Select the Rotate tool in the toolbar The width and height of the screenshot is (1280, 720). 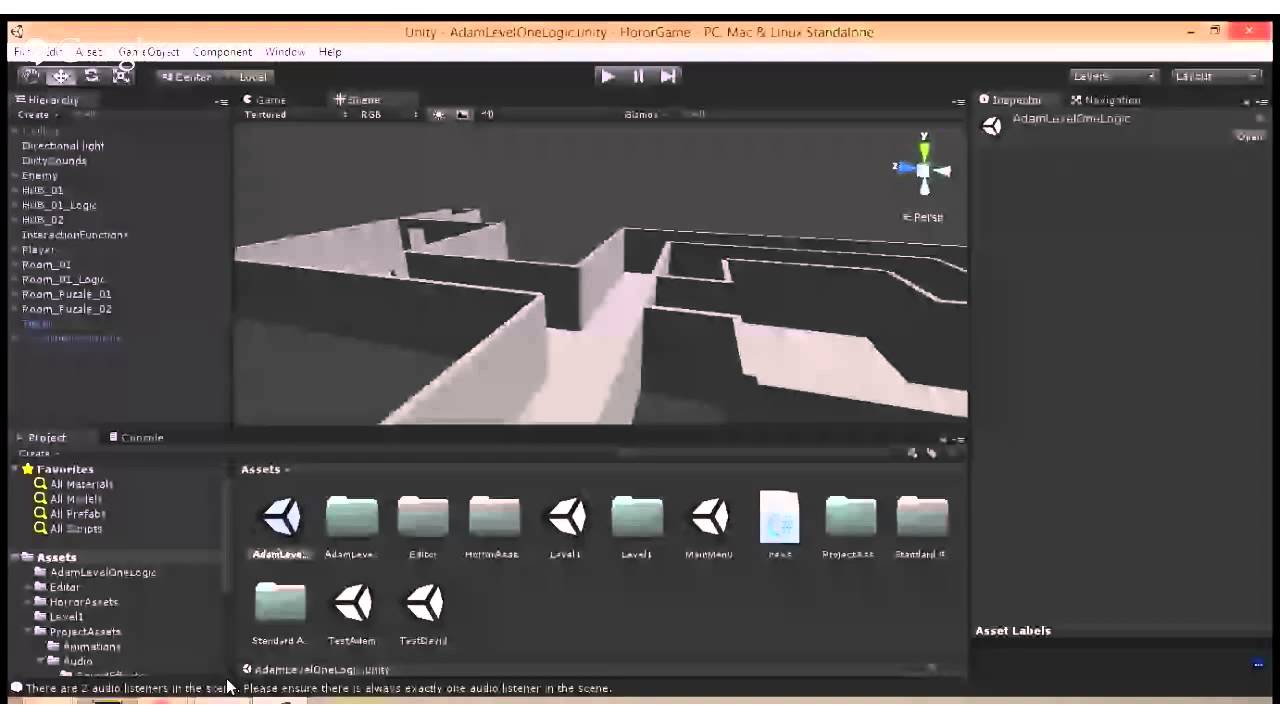click(x=91, y=76)
